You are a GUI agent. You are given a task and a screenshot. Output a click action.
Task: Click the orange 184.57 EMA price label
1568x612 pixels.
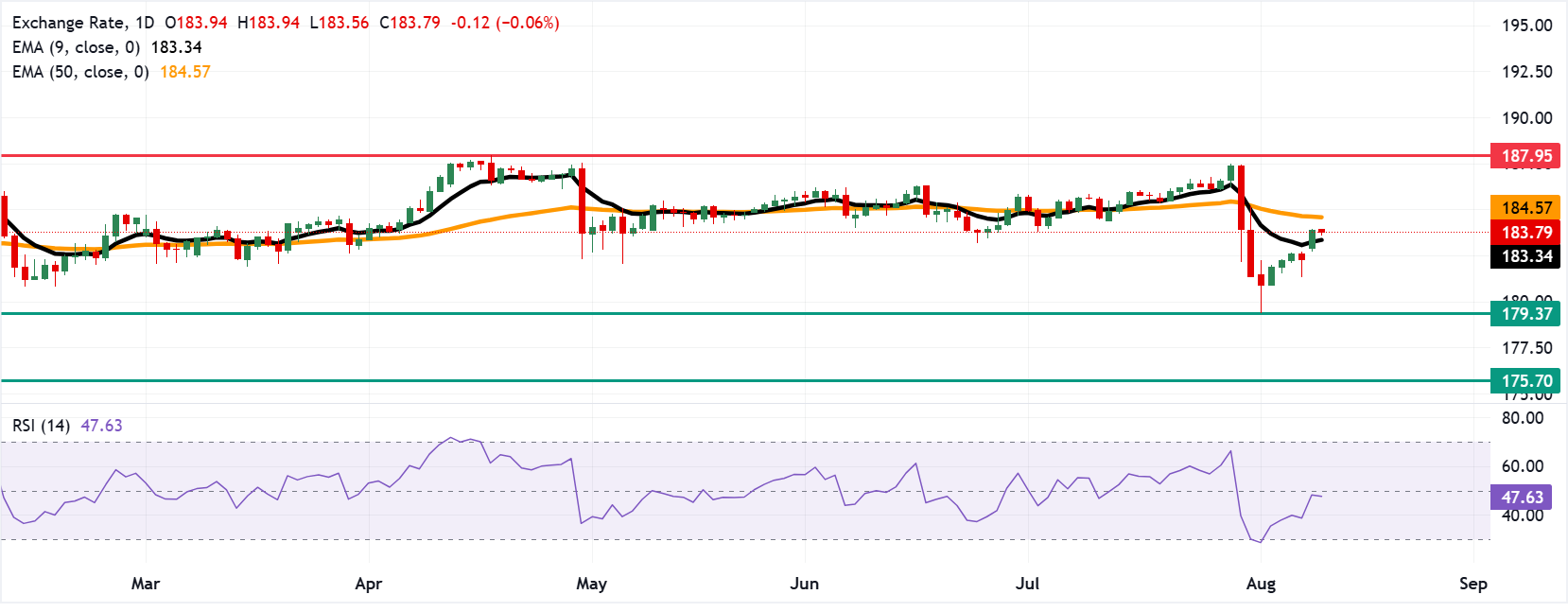coord(1526,208)
